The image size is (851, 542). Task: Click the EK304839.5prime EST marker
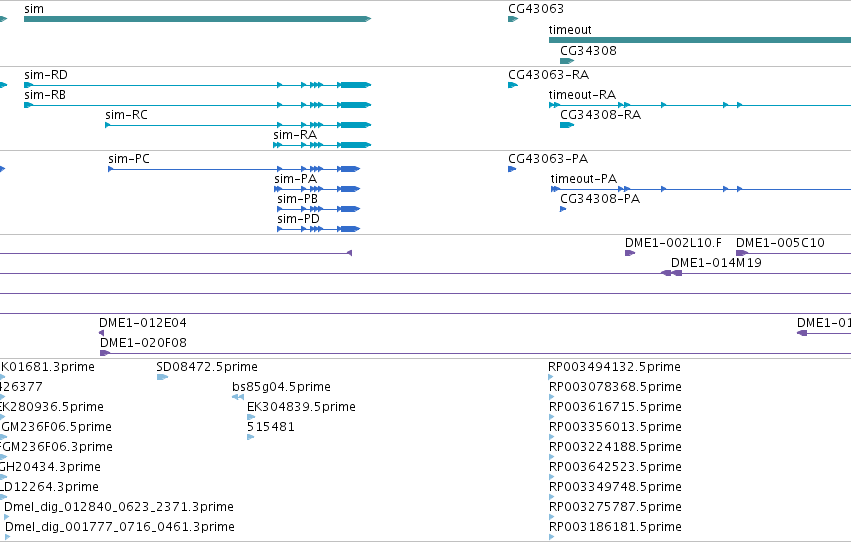[x=251, y=417]
